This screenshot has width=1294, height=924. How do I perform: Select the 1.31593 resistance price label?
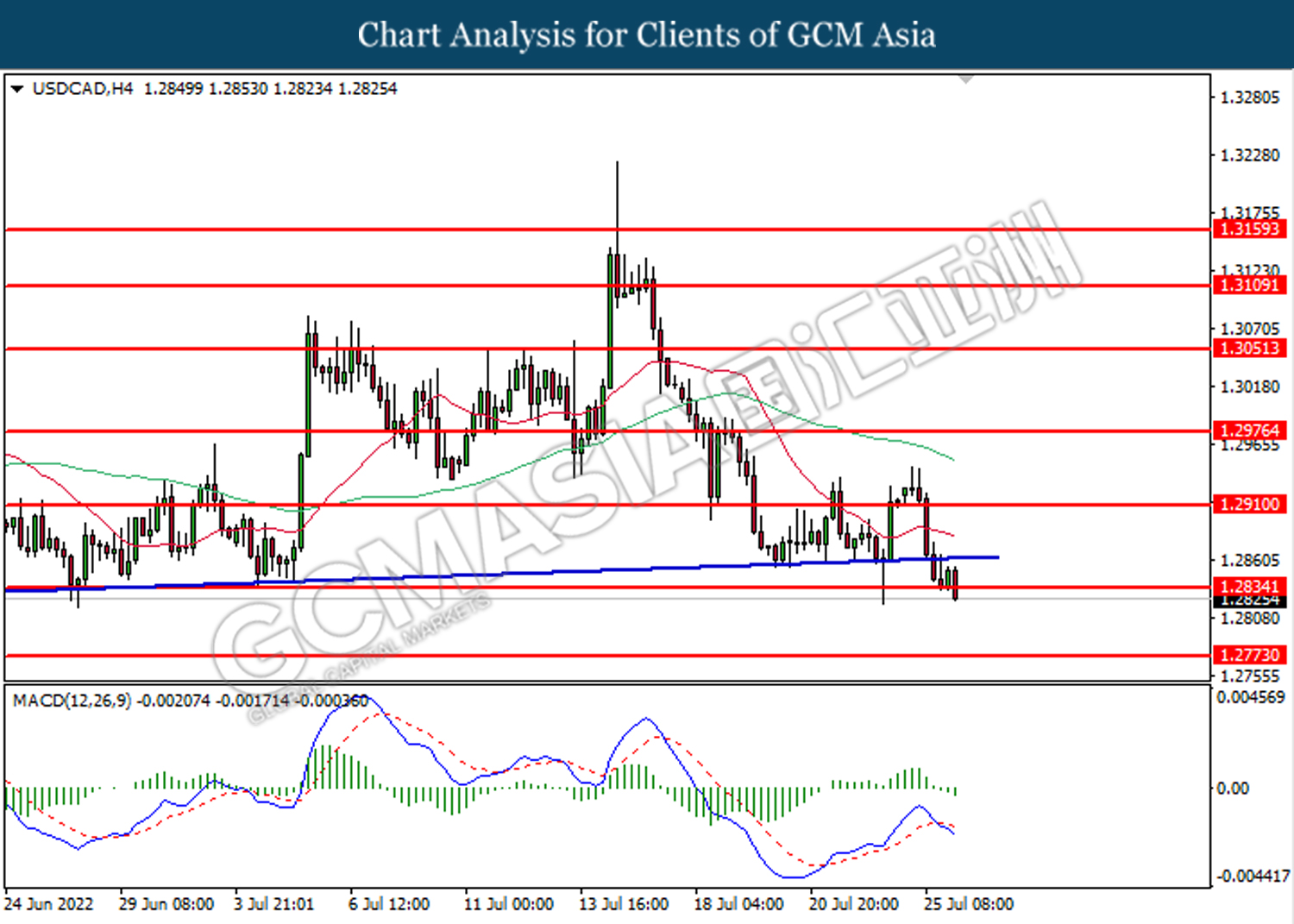click(1249, 229)
